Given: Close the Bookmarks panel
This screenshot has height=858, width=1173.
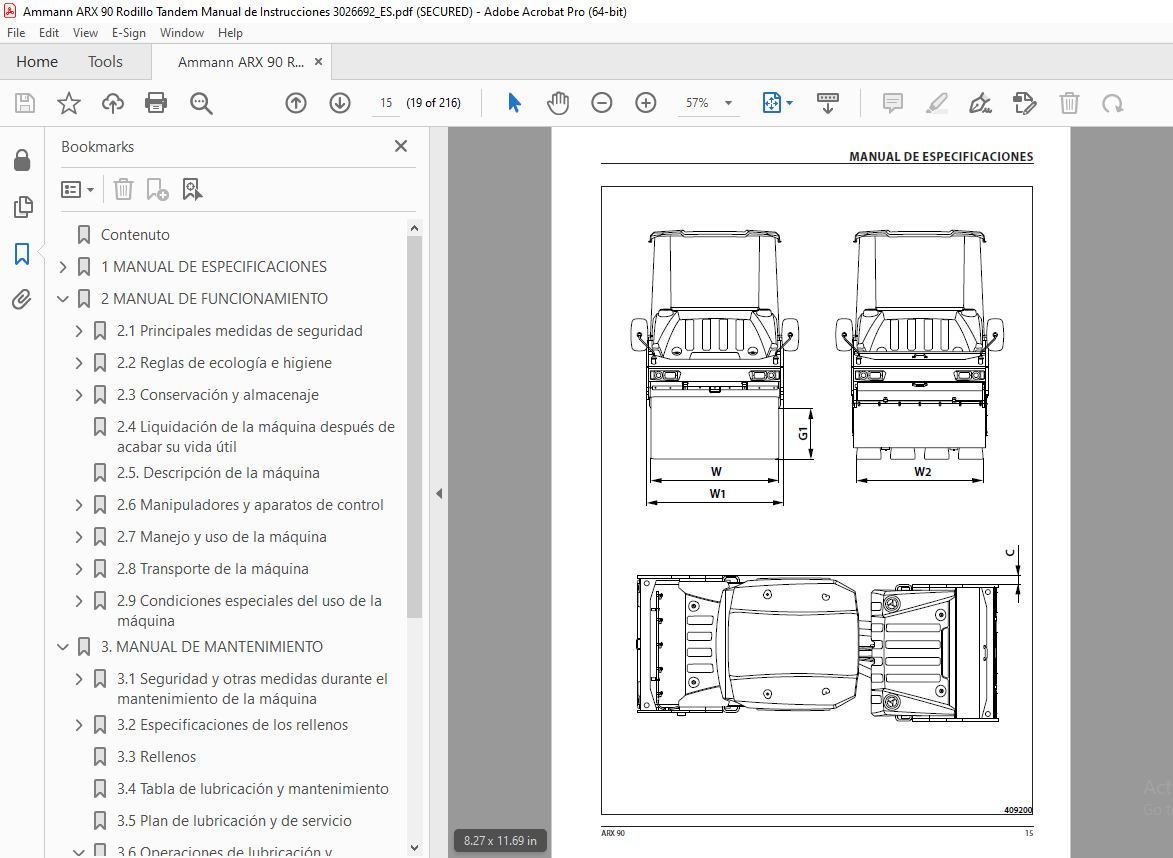Looking at the screenshot, I should pos(401,147).
